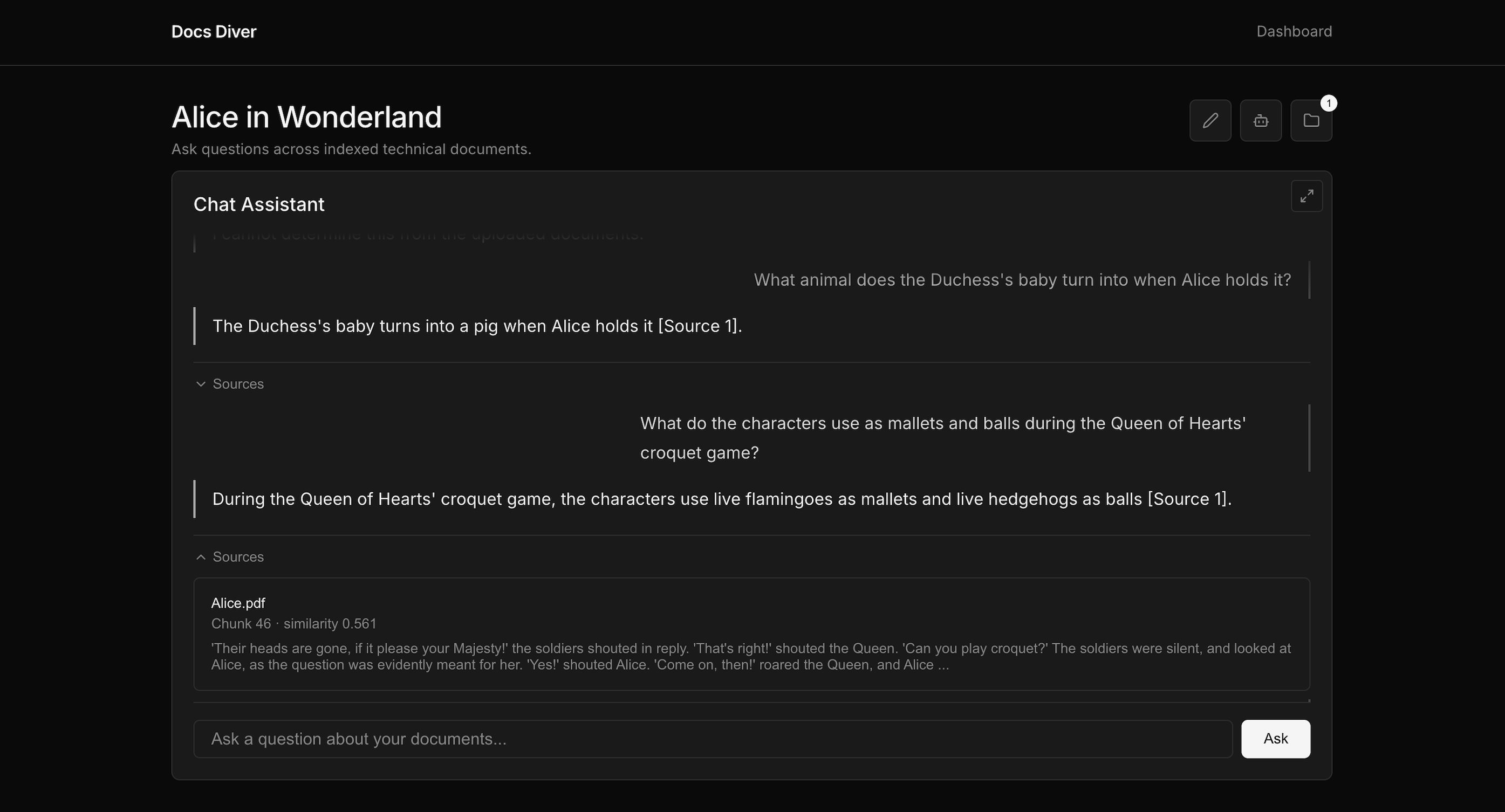The image size is (1505, 812).
Task: Open the Alice.pdf source card
Action: [752, 634]
